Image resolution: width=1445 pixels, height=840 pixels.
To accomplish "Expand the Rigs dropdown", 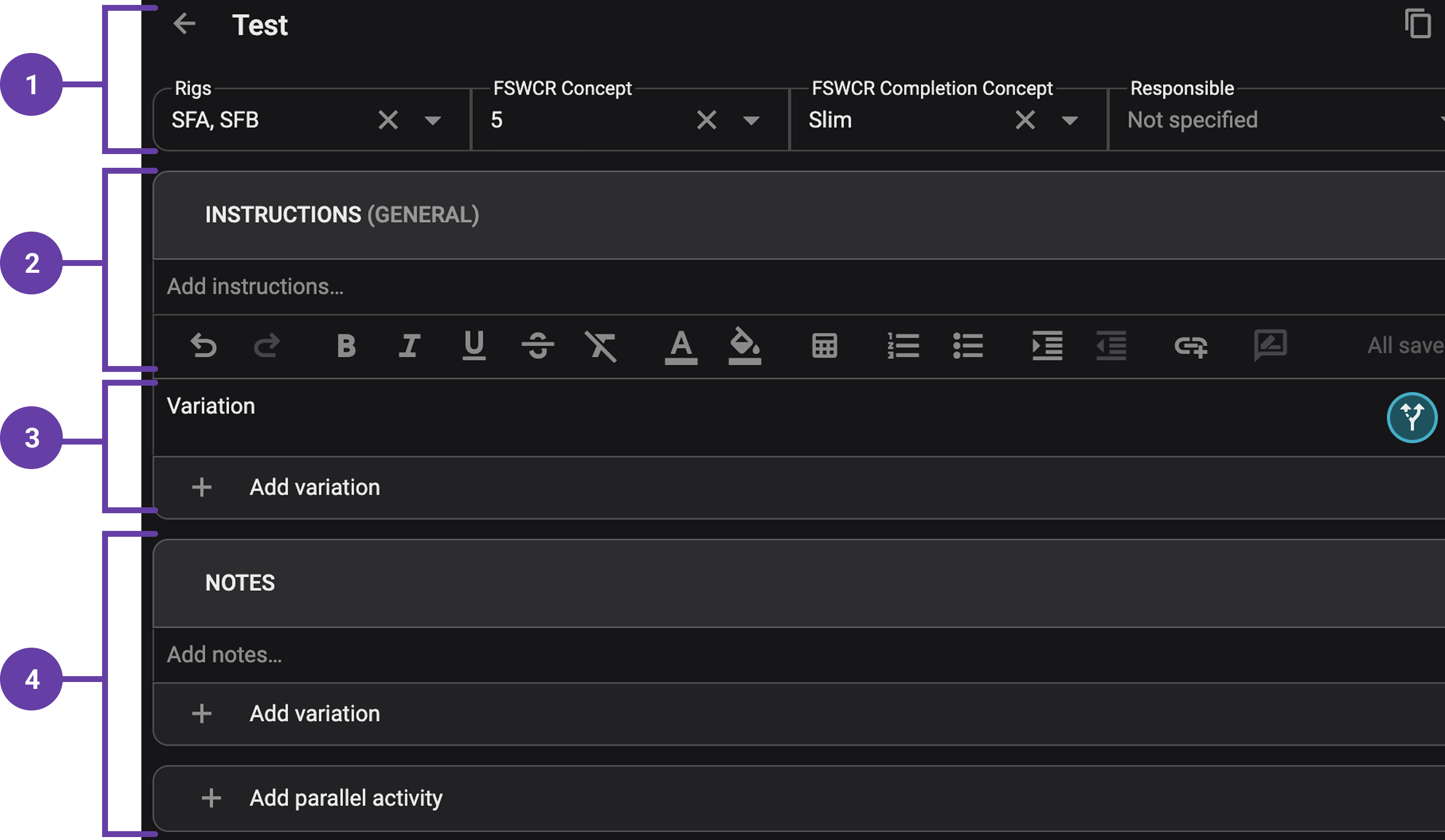I will click(433, 120).
